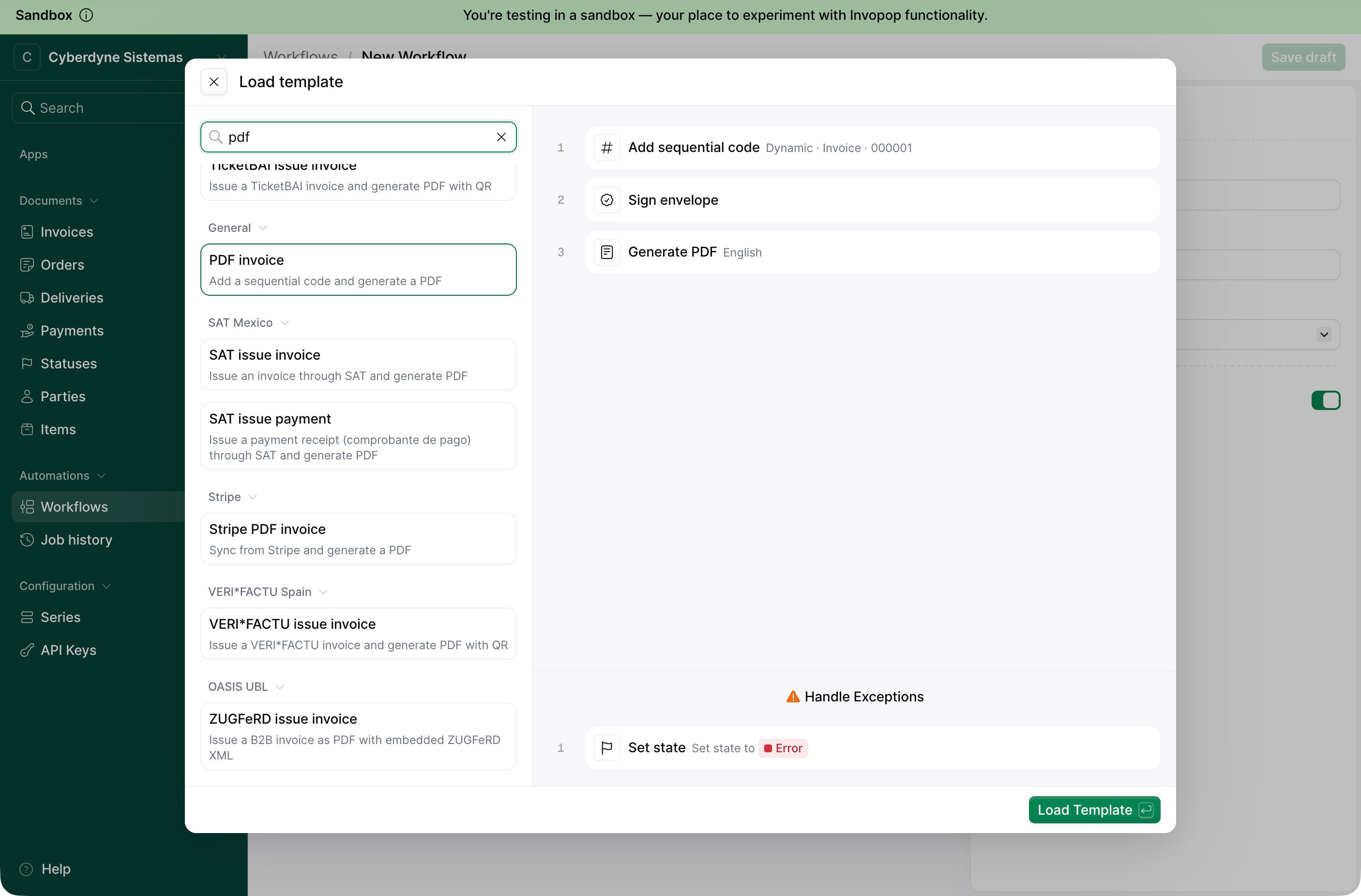The width and height of the screenshot is (1361, 896).
Task: Click the Load Template button
Action: (x=1094, y=810)
